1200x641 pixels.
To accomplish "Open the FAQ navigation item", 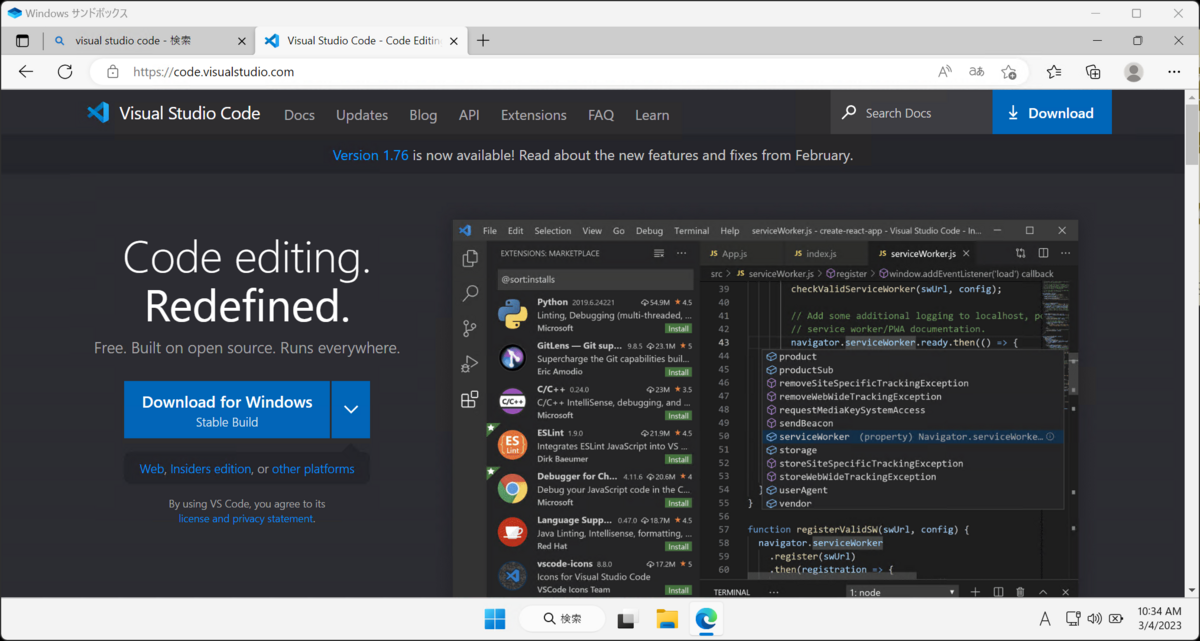I will 601,115.
